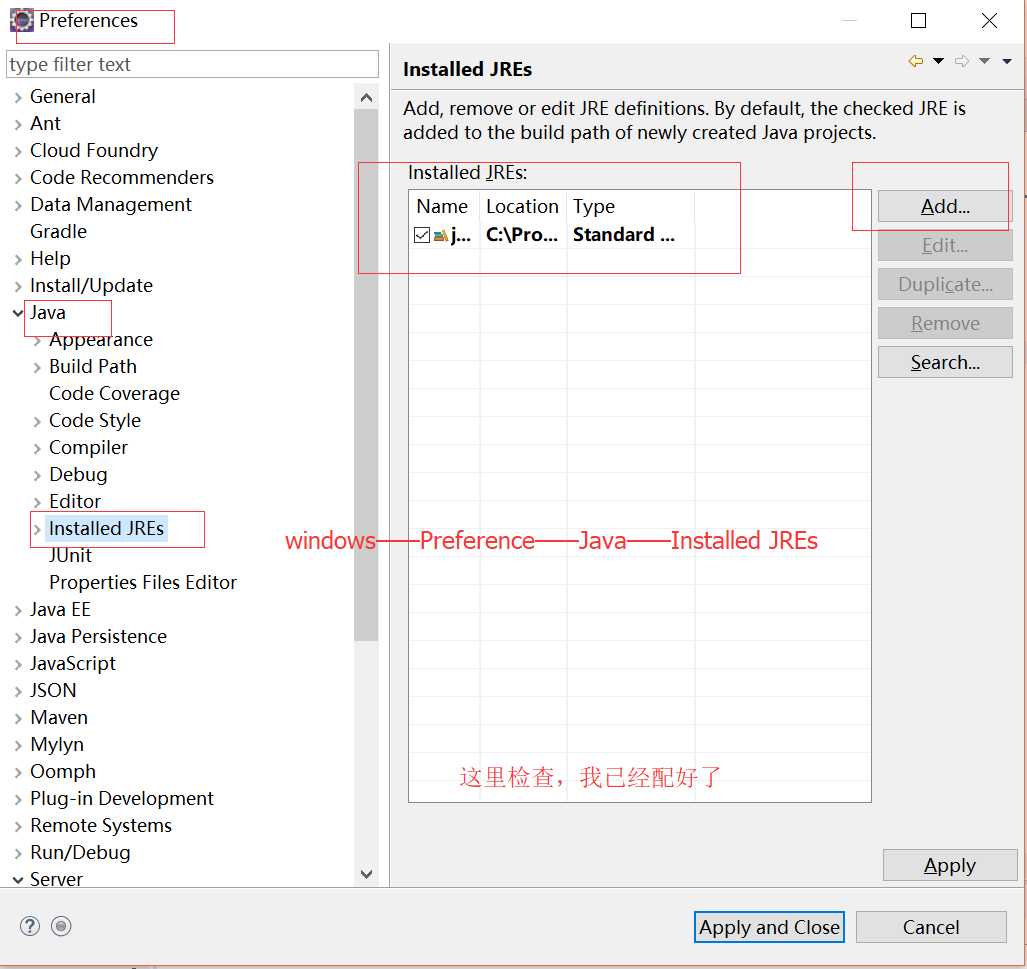
Task: Open the Debug page under Java
Action: (78, 474)
